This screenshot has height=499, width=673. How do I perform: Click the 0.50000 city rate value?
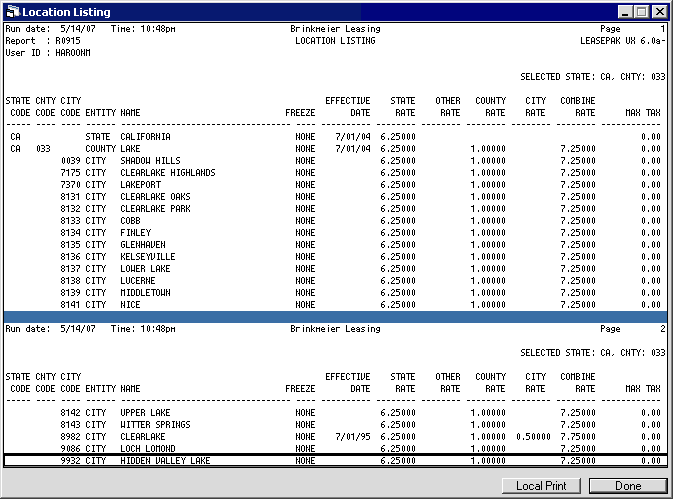(x=533, y=436)
